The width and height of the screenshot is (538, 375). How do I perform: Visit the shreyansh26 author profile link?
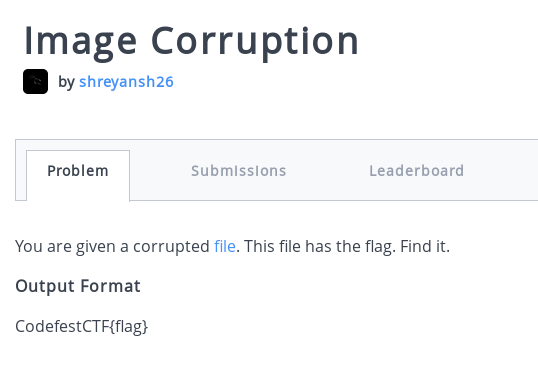click(126, 82)
